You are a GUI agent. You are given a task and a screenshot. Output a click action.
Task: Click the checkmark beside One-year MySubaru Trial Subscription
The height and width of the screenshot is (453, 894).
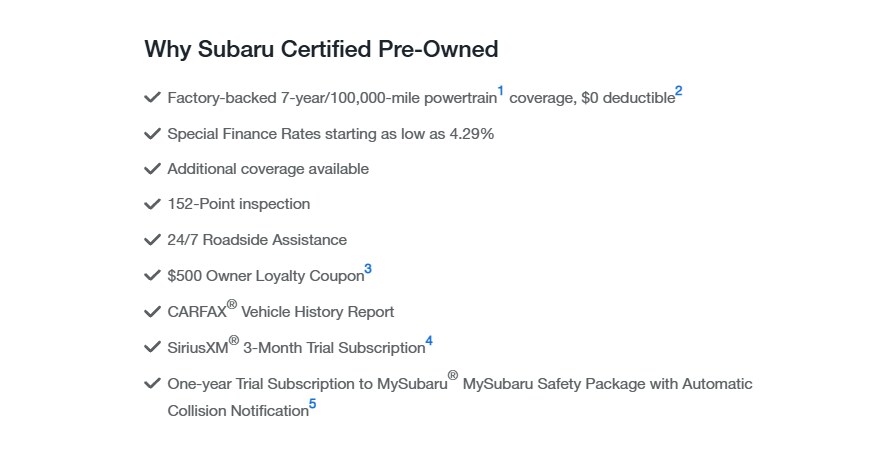point(152,384)
